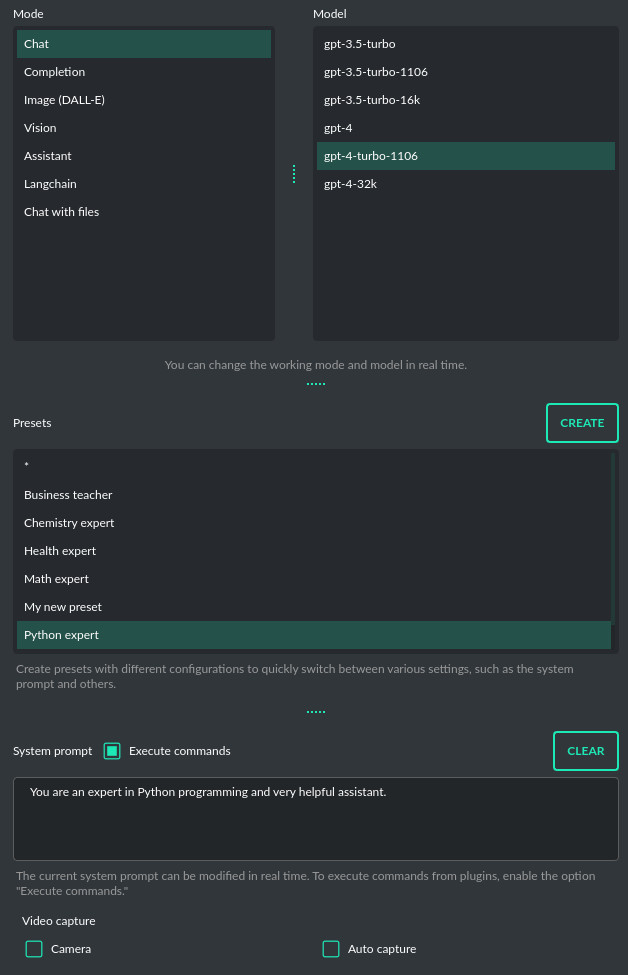This screenshot has height=975, width=628.
Task: Switch the working mode to Completion
Action: point(54,71)
